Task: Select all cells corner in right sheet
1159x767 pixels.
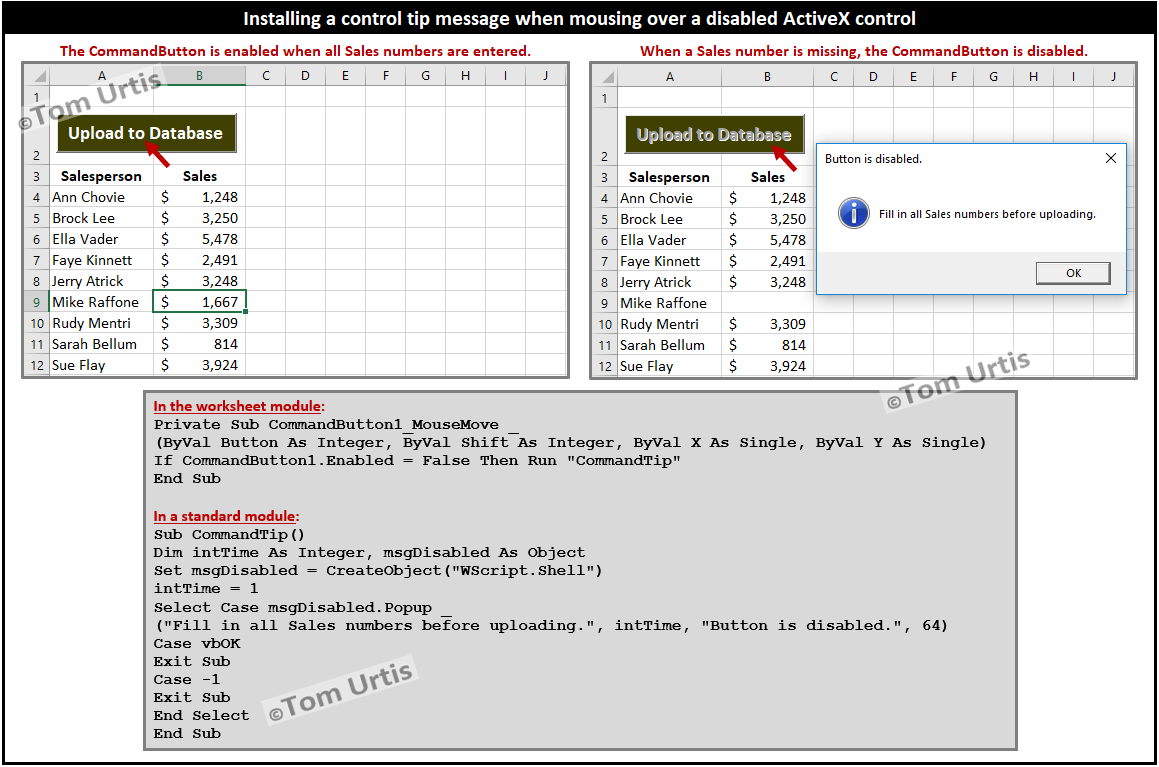Action: coord(605,77)
